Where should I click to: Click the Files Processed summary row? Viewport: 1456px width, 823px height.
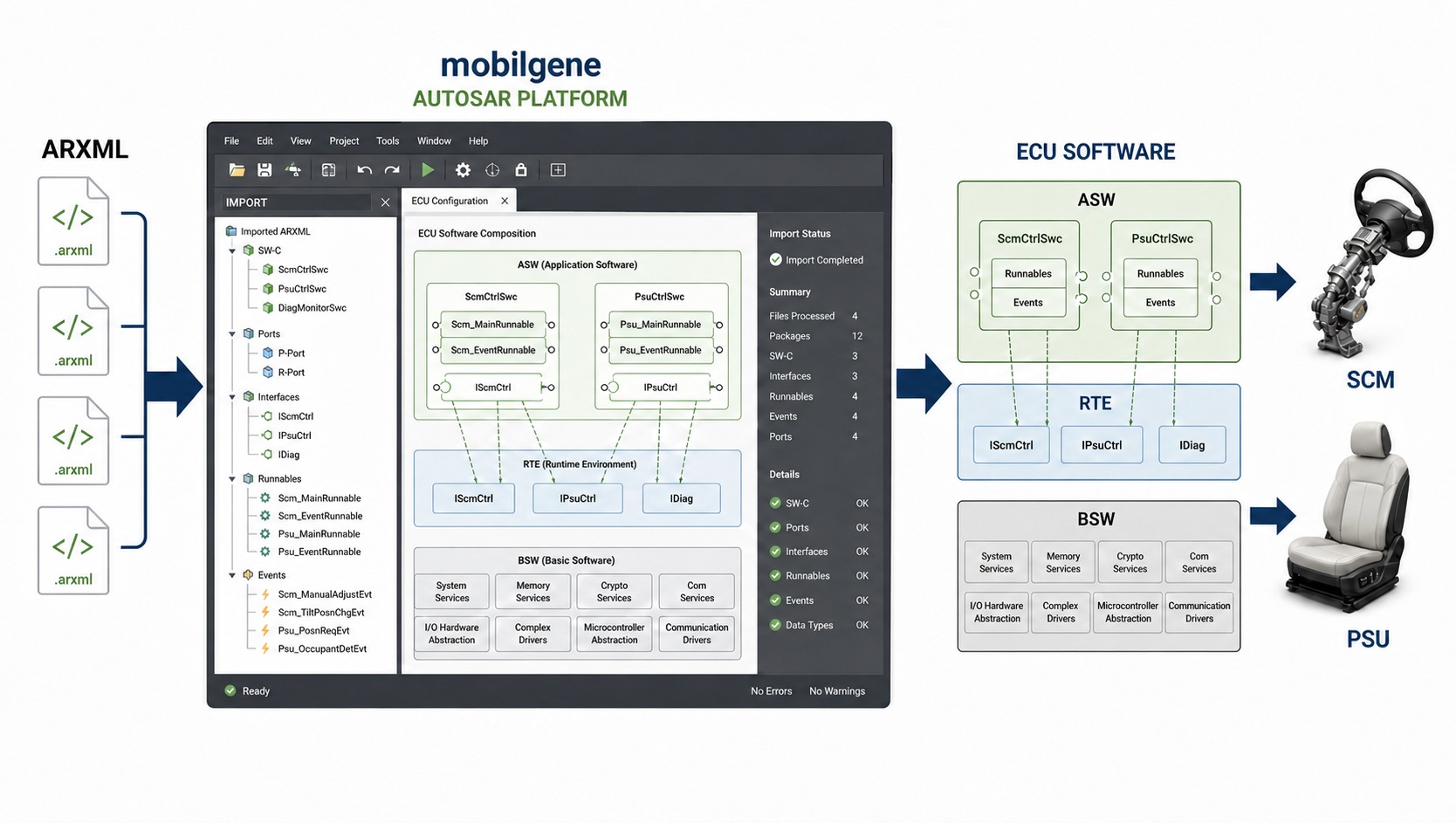814,316
